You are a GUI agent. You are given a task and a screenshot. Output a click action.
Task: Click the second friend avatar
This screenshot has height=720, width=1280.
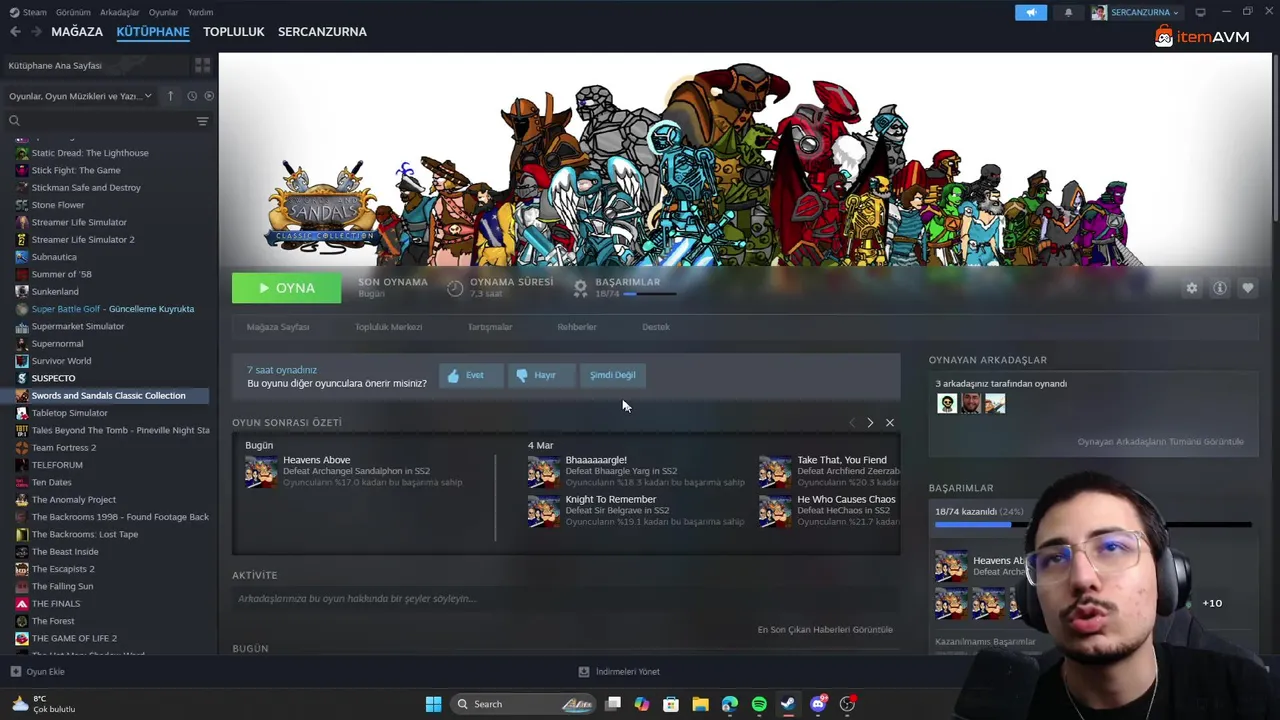click(971, 403)
